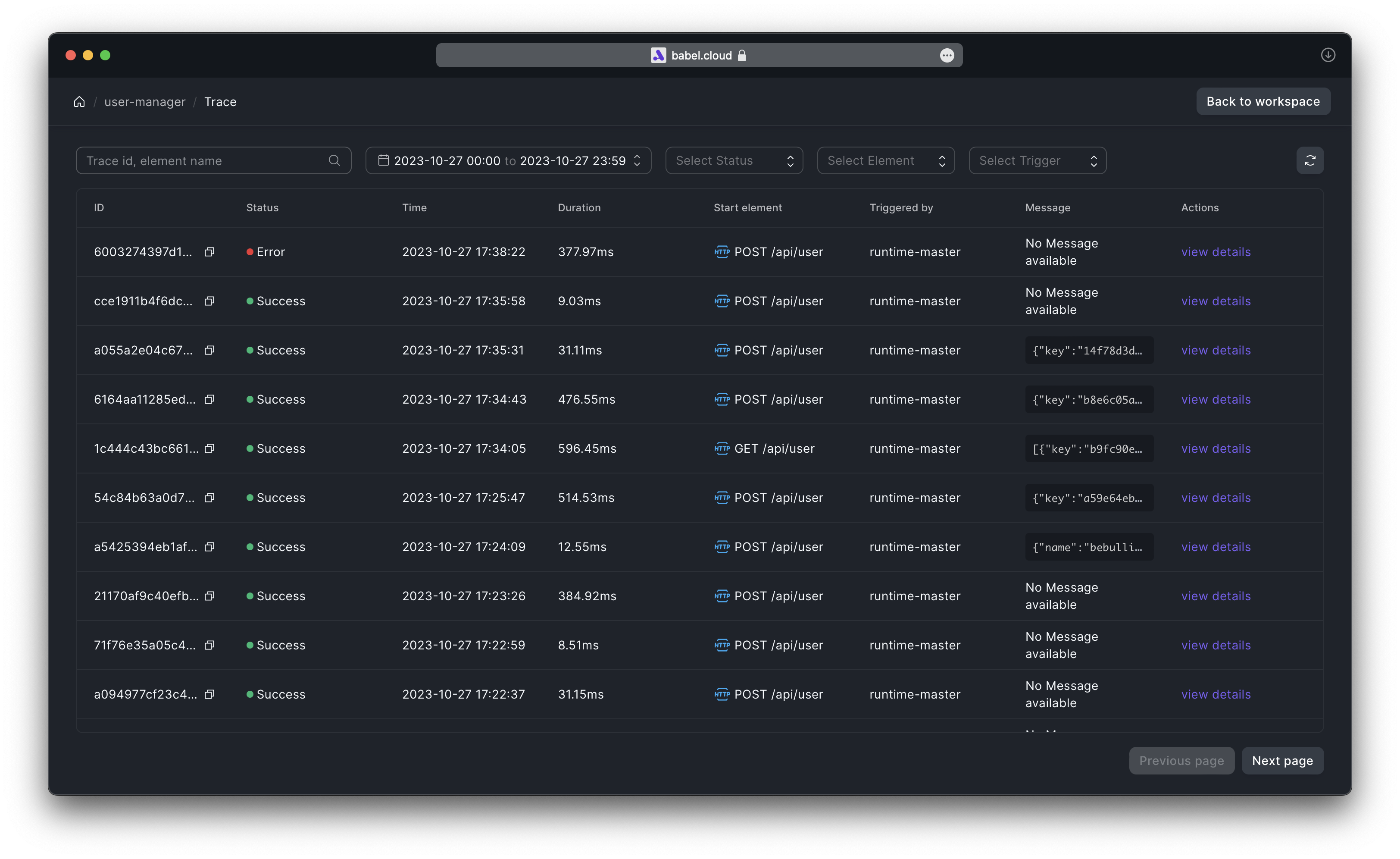Click the Trace breadcrumb item
Viewport: 1400px width, 859px height.
click(x=220, y=102)
